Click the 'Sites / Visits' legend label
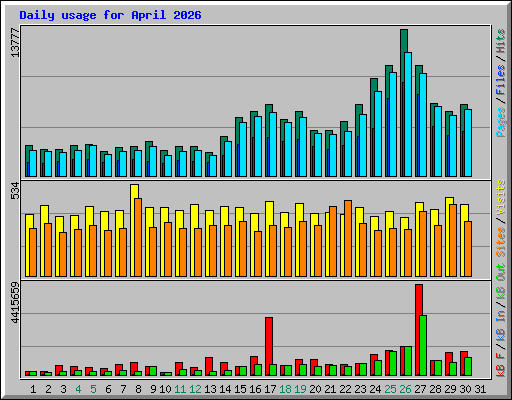 (x=501, y=218)
